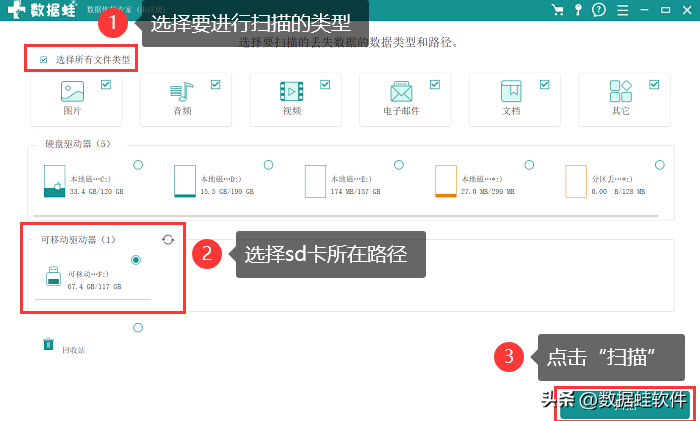The width and height of the screenshot is (700, 421).
Task: Click the recycle bin trash icon
Action: tap(48, 344)
